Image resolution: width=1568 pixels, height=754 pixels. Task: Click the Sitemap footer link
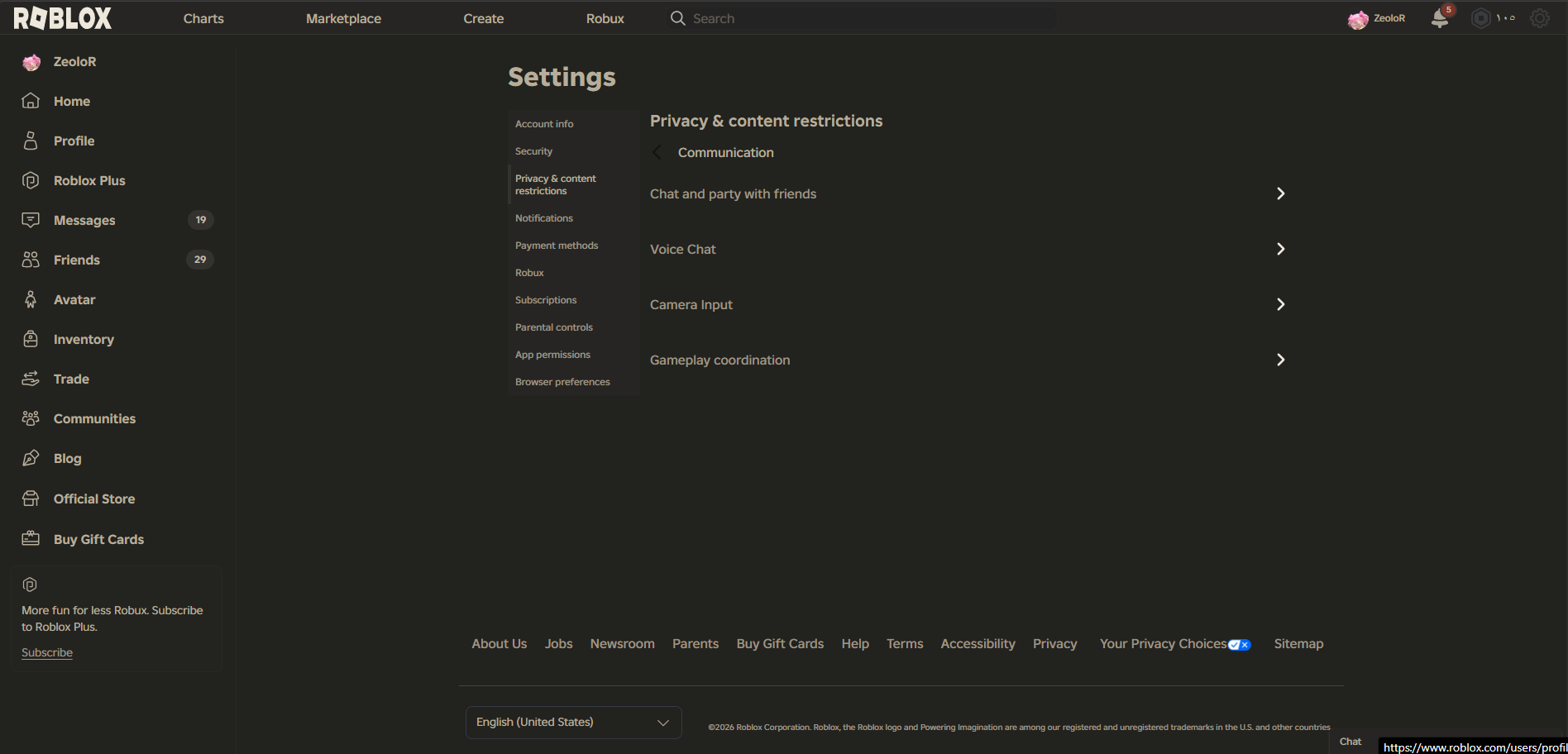coord(1298,644)
